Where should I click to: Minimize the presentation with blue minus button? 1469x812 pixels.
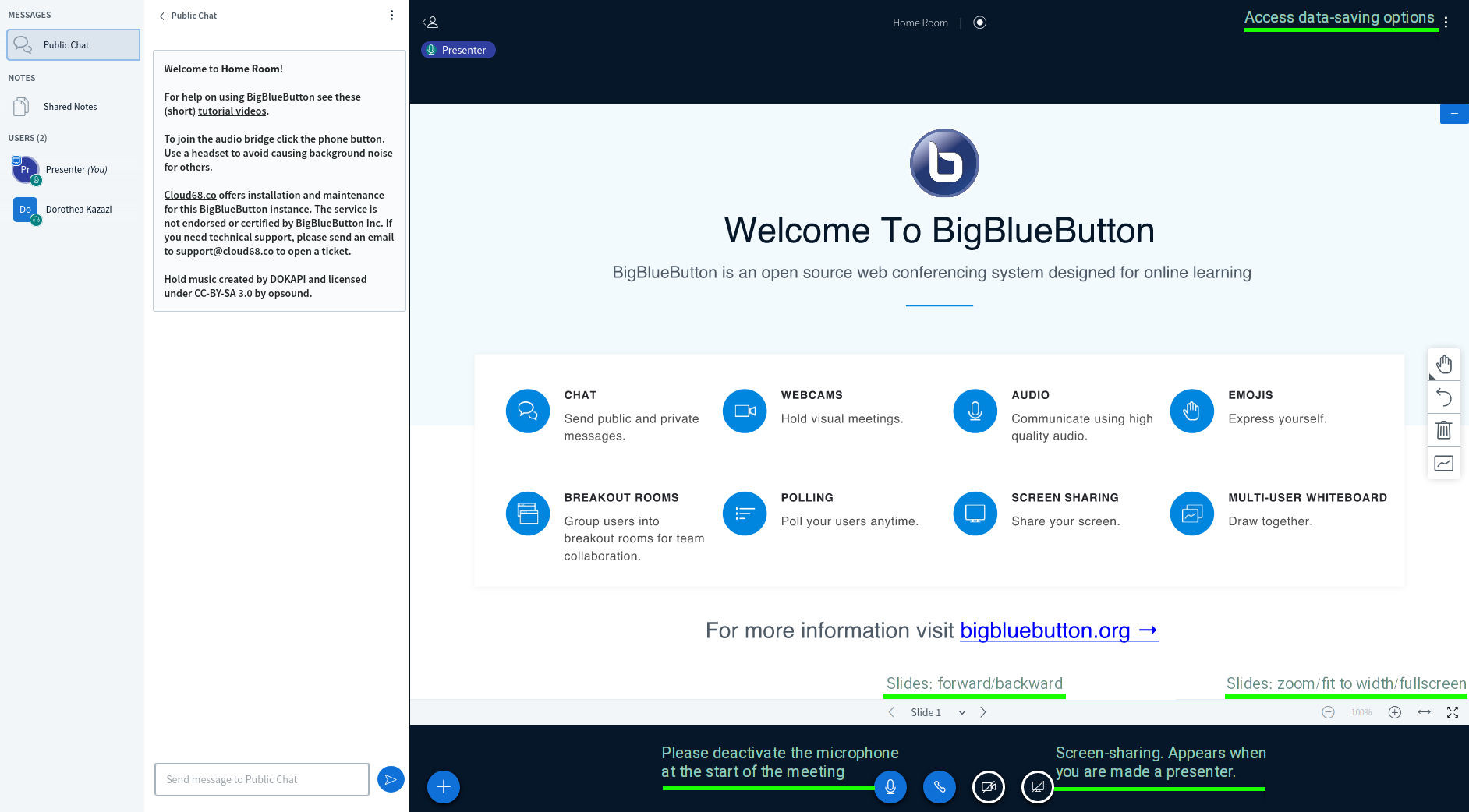(x=1454, y=114)
